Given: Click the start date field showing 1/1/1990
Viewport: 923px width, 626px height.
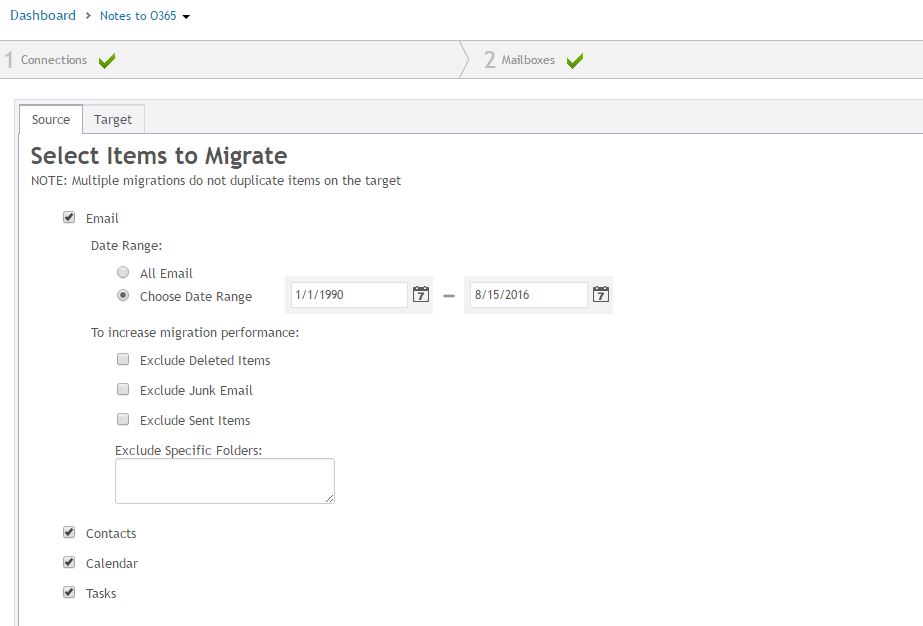Looking at the screenshot, I should click(348, 295).
